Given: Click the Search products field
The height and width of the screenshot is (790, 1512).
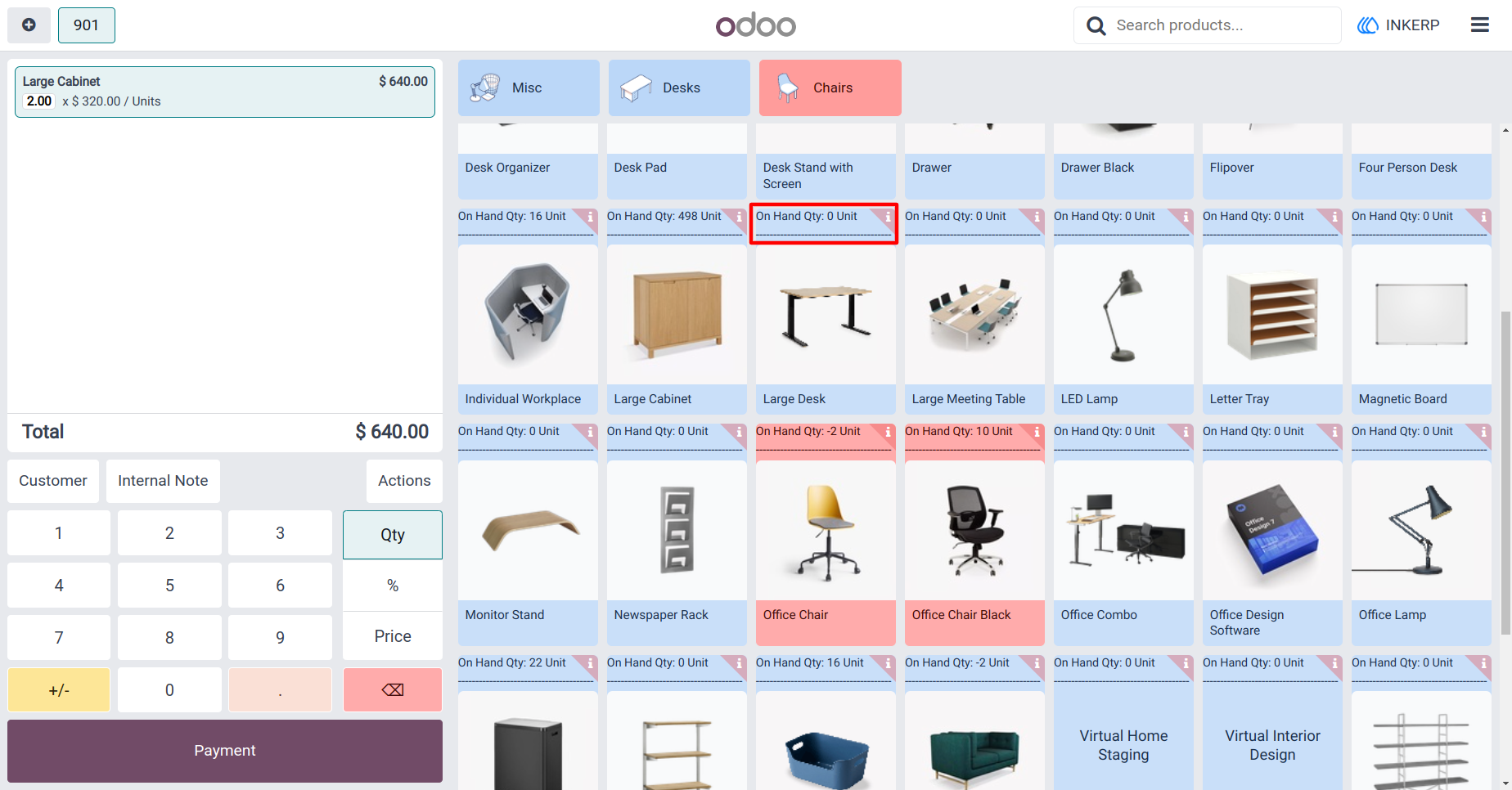Looking at the screenshot, I should pyautogui.click(x=1207, y=25).
